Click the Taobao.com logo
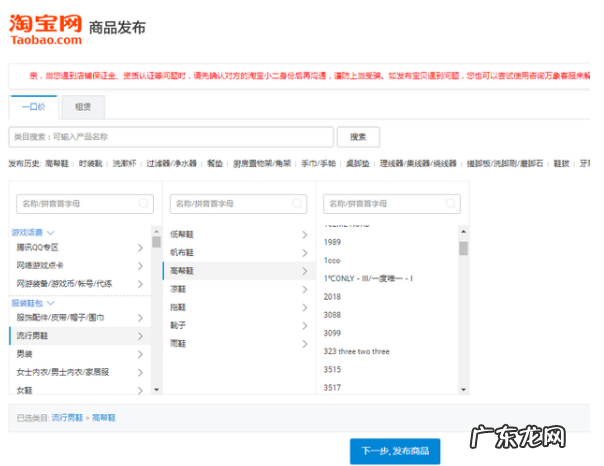The height and width of the screenshot is (466, 604). [46, 30]
